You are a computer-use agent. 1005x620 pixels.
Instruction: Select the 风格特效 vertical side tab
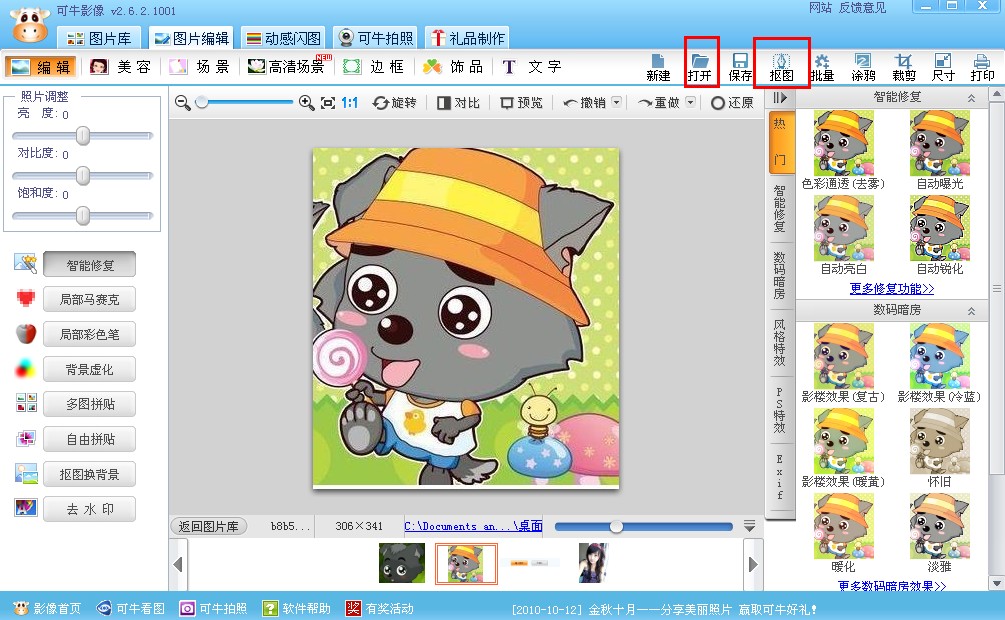[779, 342]
